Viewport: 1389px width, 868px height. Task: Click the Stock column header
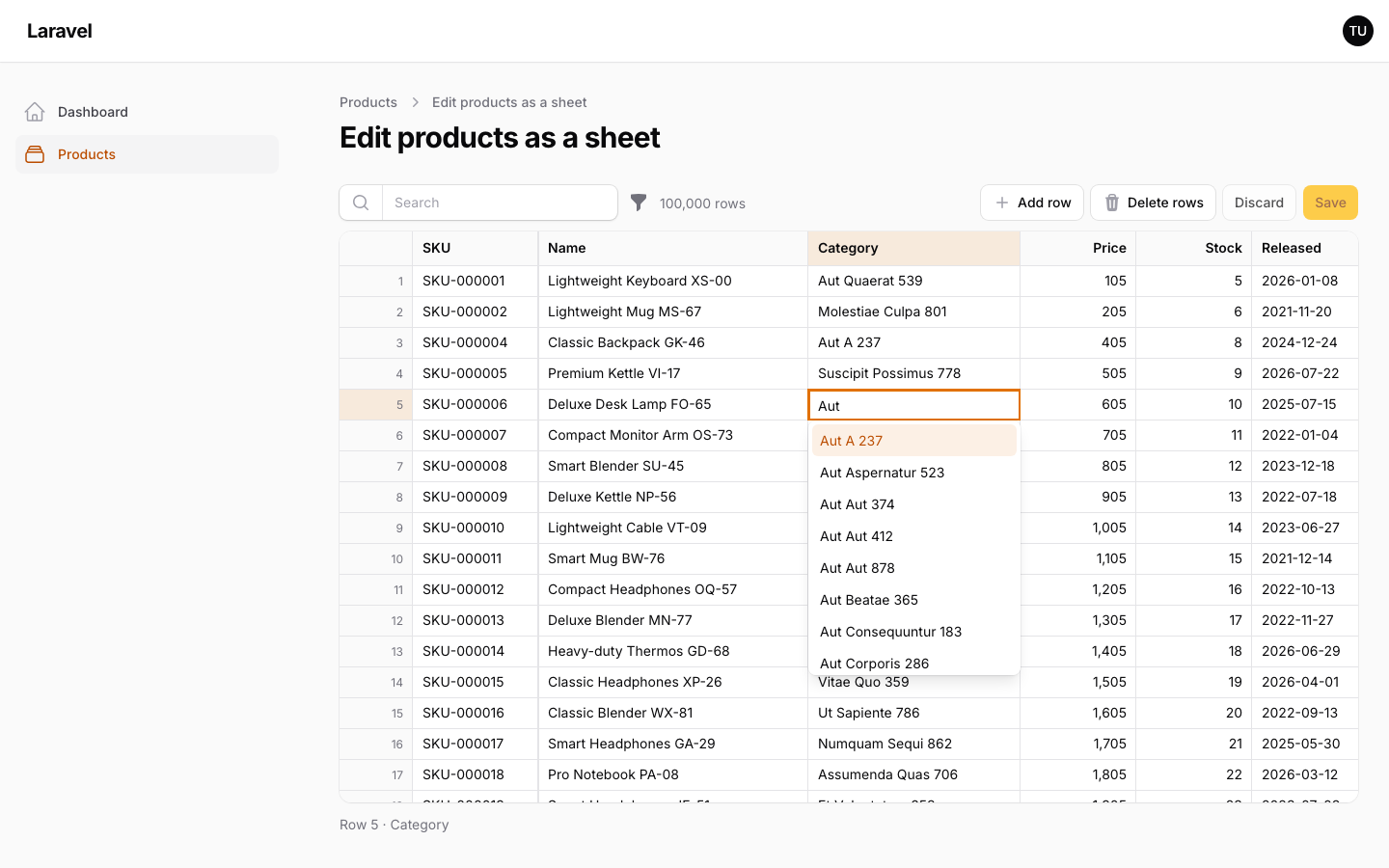click(x=1194, y=248)
